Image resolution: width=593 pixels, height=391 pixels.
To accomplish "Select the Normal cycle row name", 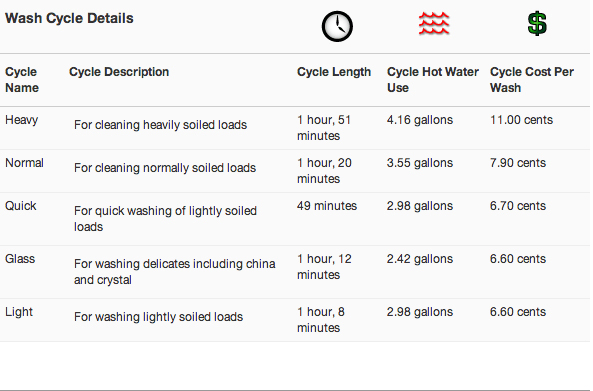I will coord(24,163).
